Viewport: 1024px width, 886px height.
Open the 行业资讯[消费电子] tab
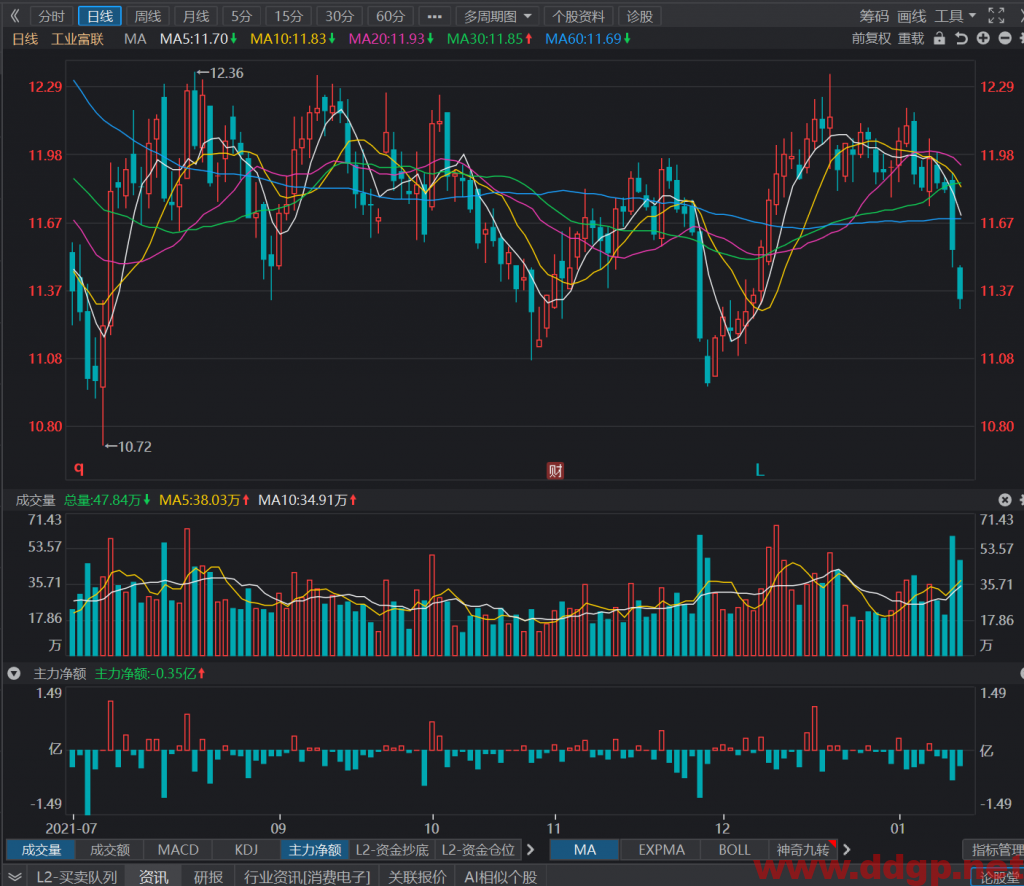tap(307, 877)
